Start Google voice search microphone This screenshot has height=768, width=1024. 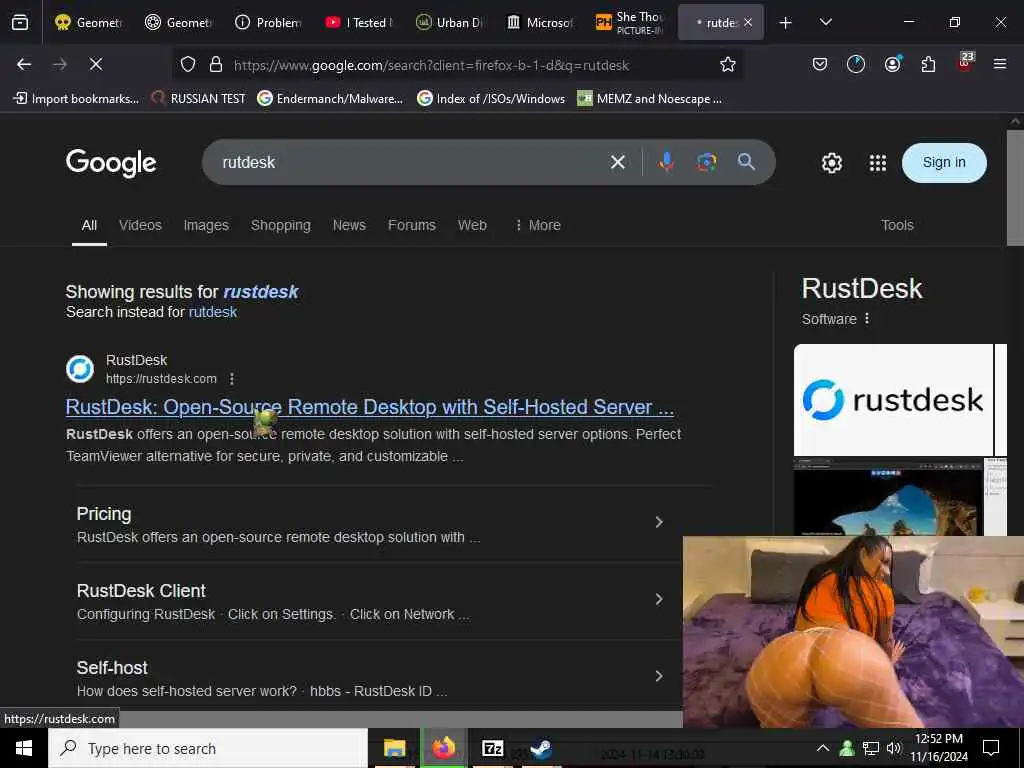666,162
